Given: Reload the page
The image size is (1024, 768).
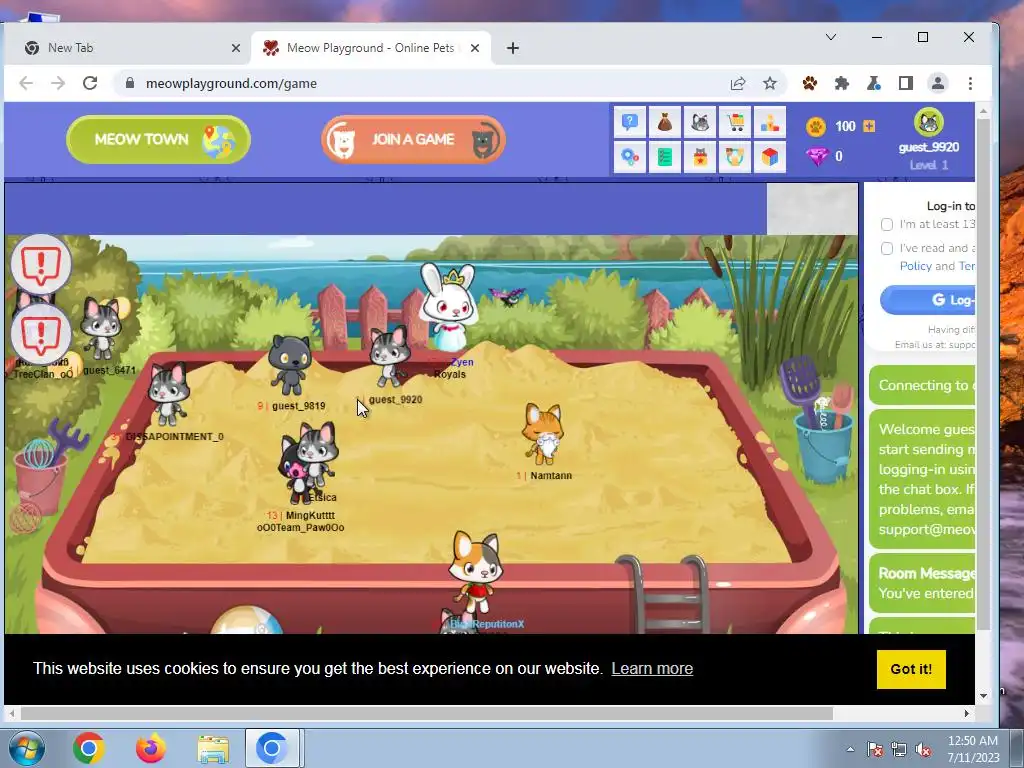Looking at the screenshot, I should (90, 83).
